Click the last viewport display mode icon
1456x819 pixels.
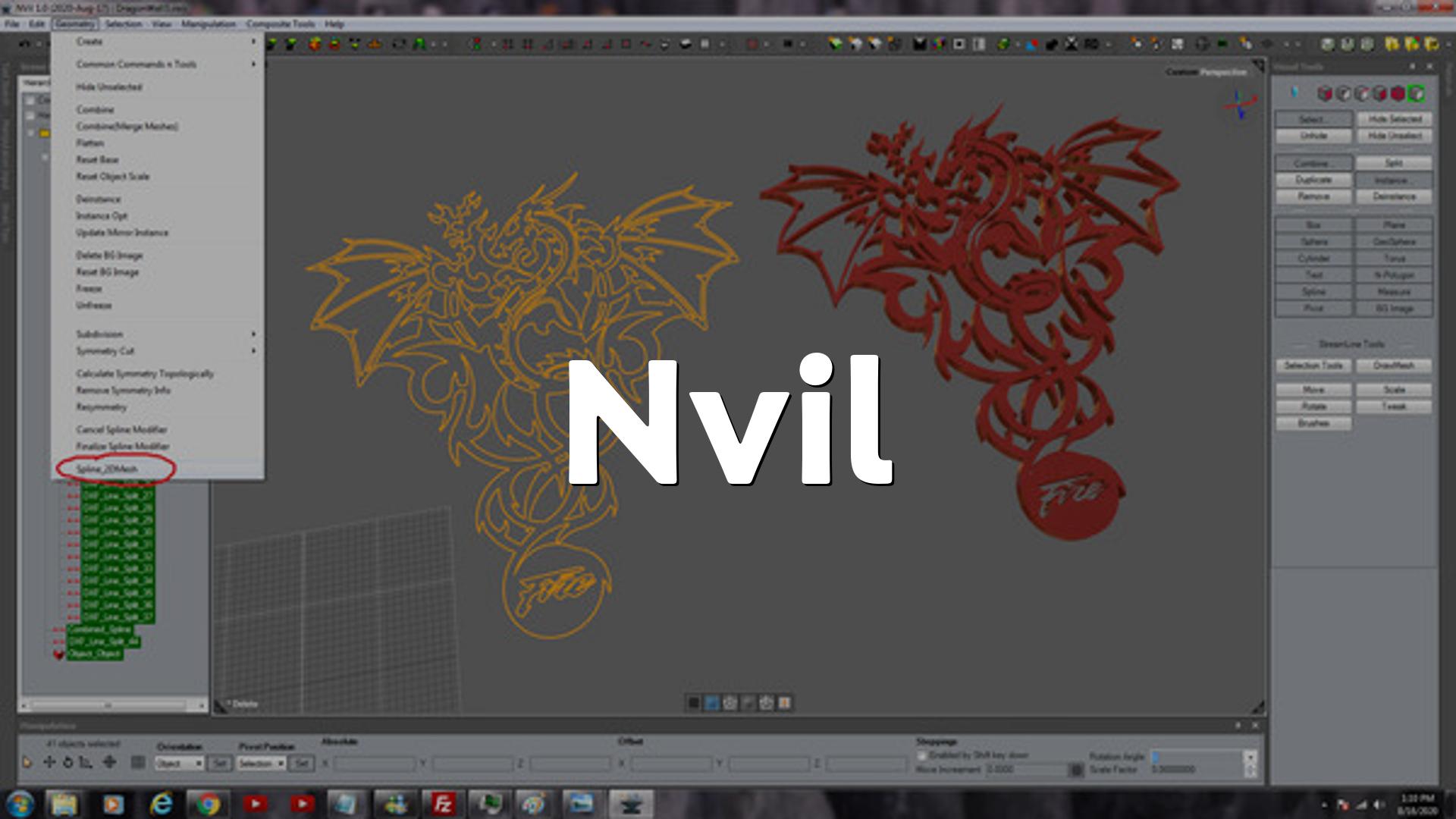point(785,703)
